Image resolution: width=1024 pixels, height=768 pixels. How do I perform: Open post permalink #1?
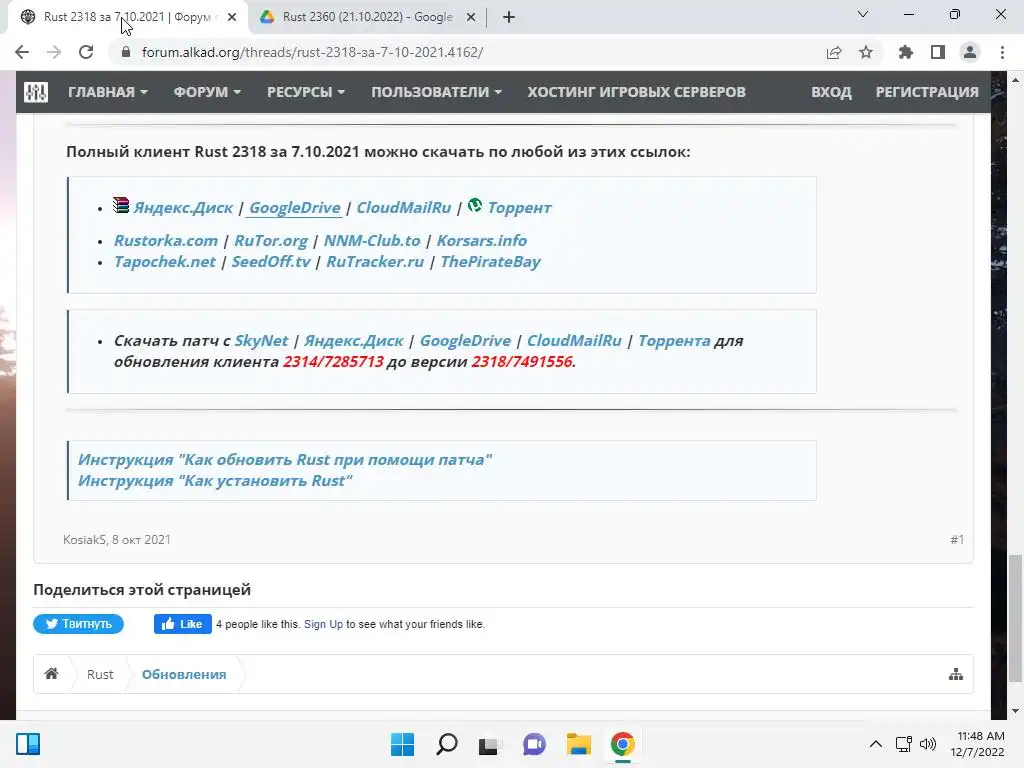point(957,539)
